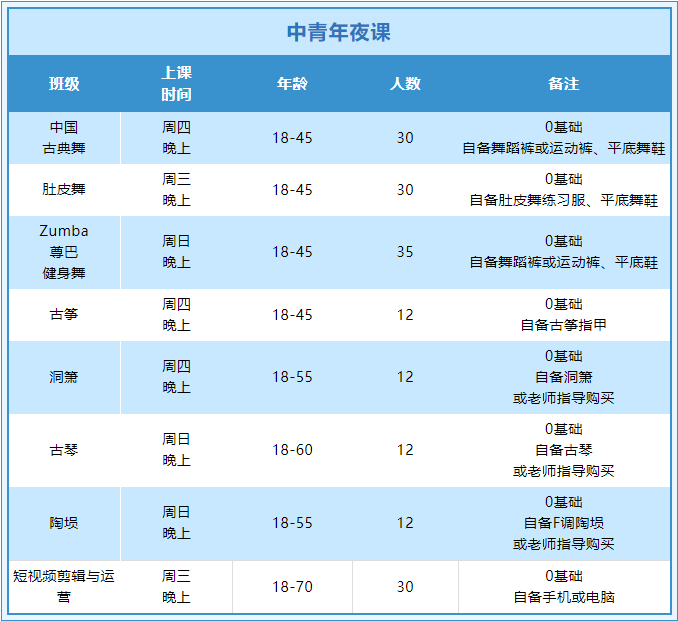Select the 古琴 class name cell

click(64, 450)
